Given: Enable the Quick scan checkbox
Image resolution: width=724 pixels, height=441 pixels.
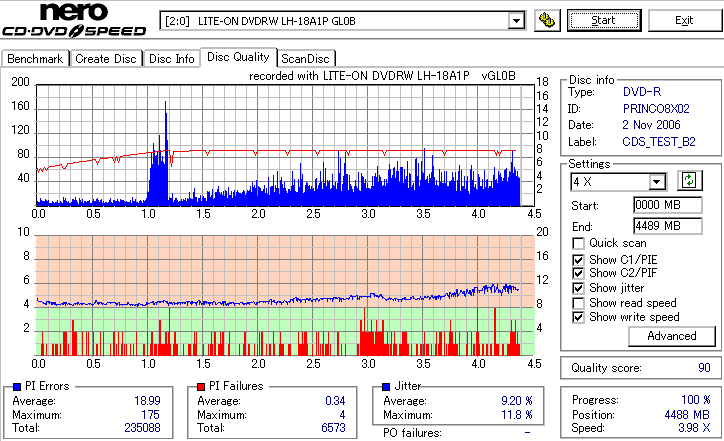Looking at the screenshot, I should coord(578,243).
